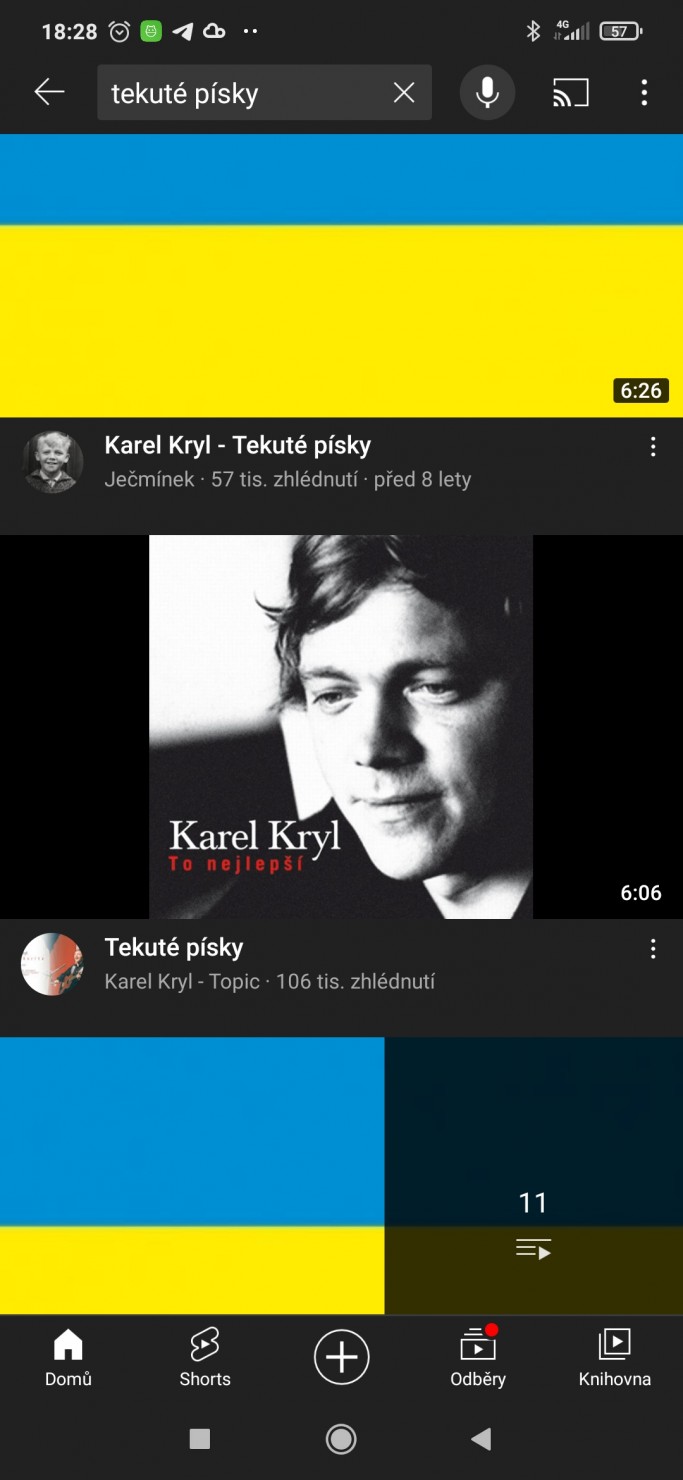This screenshot has height=1480, width=683.
Task: Open Ječmínek channel avatar
Action: point(52,462)
